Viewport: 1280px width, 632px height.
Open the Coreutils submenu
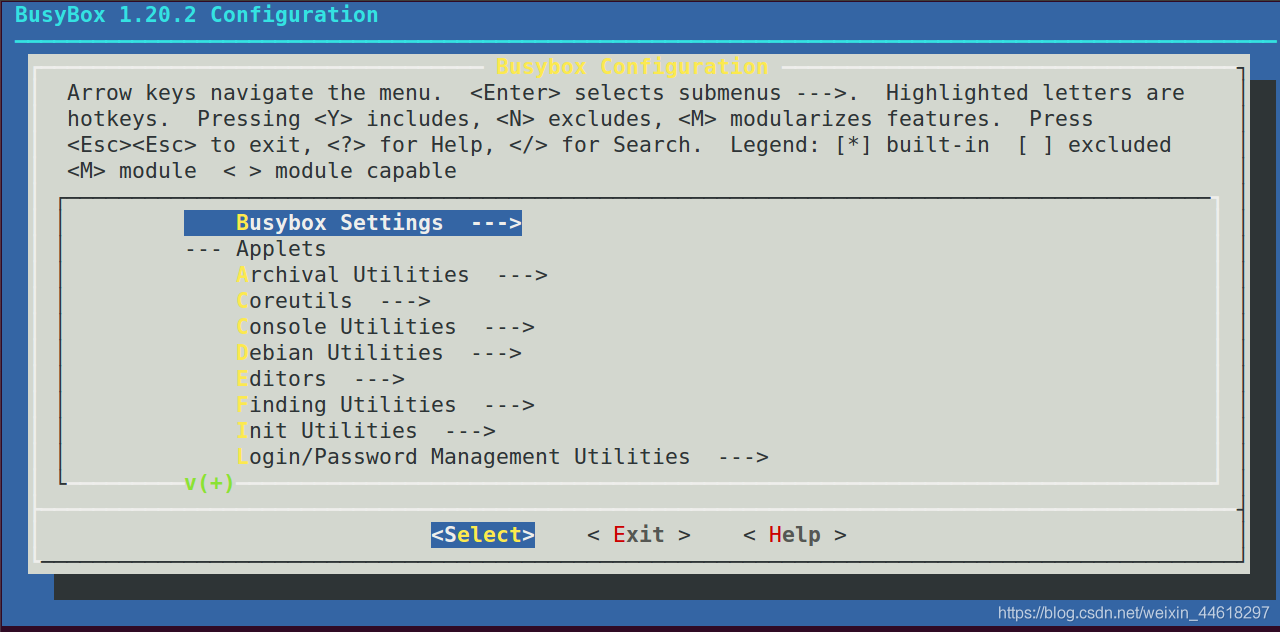tap(334, 300)
